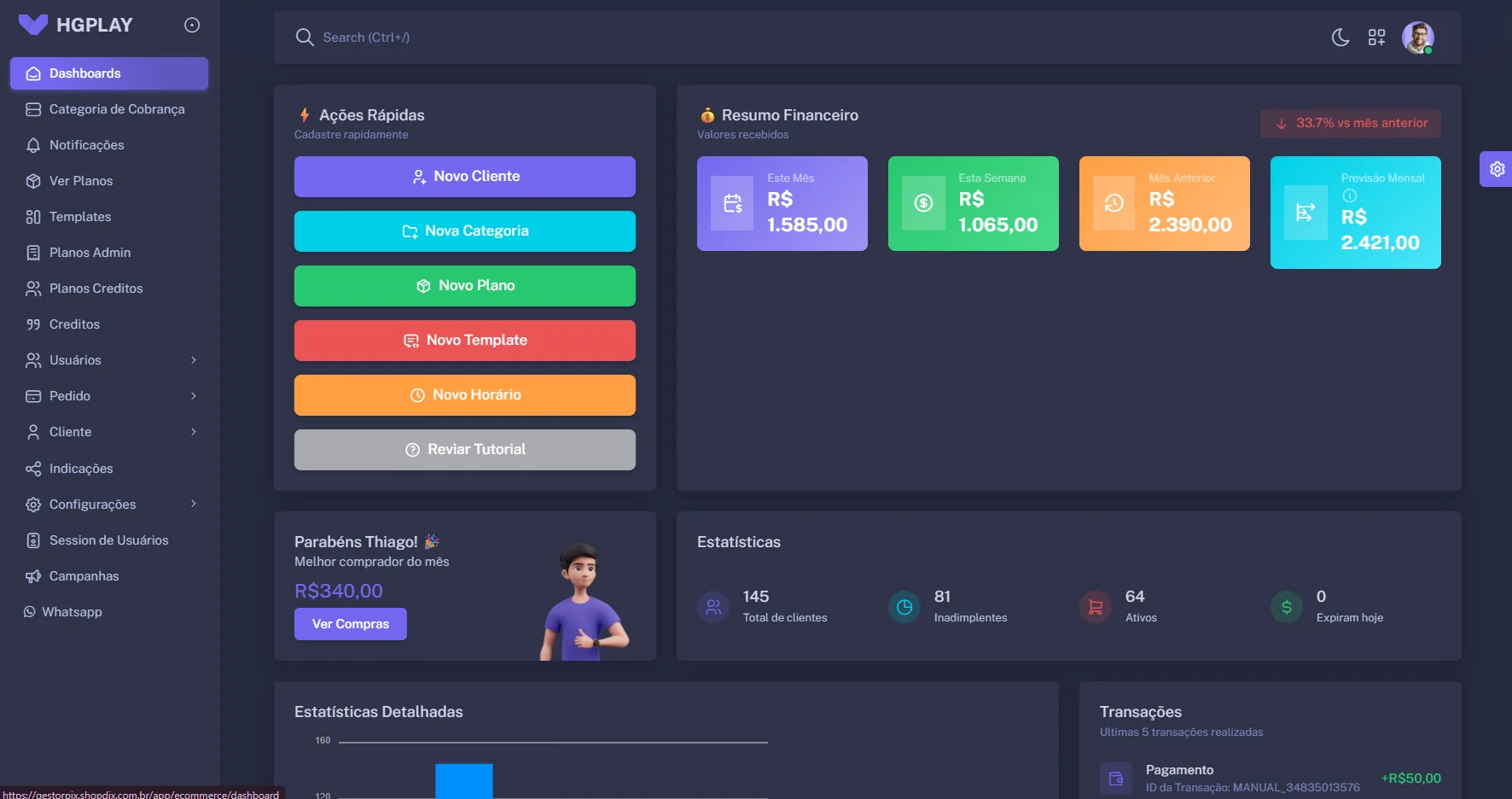Expand the Pedido sidebar menu

(109, 396)
